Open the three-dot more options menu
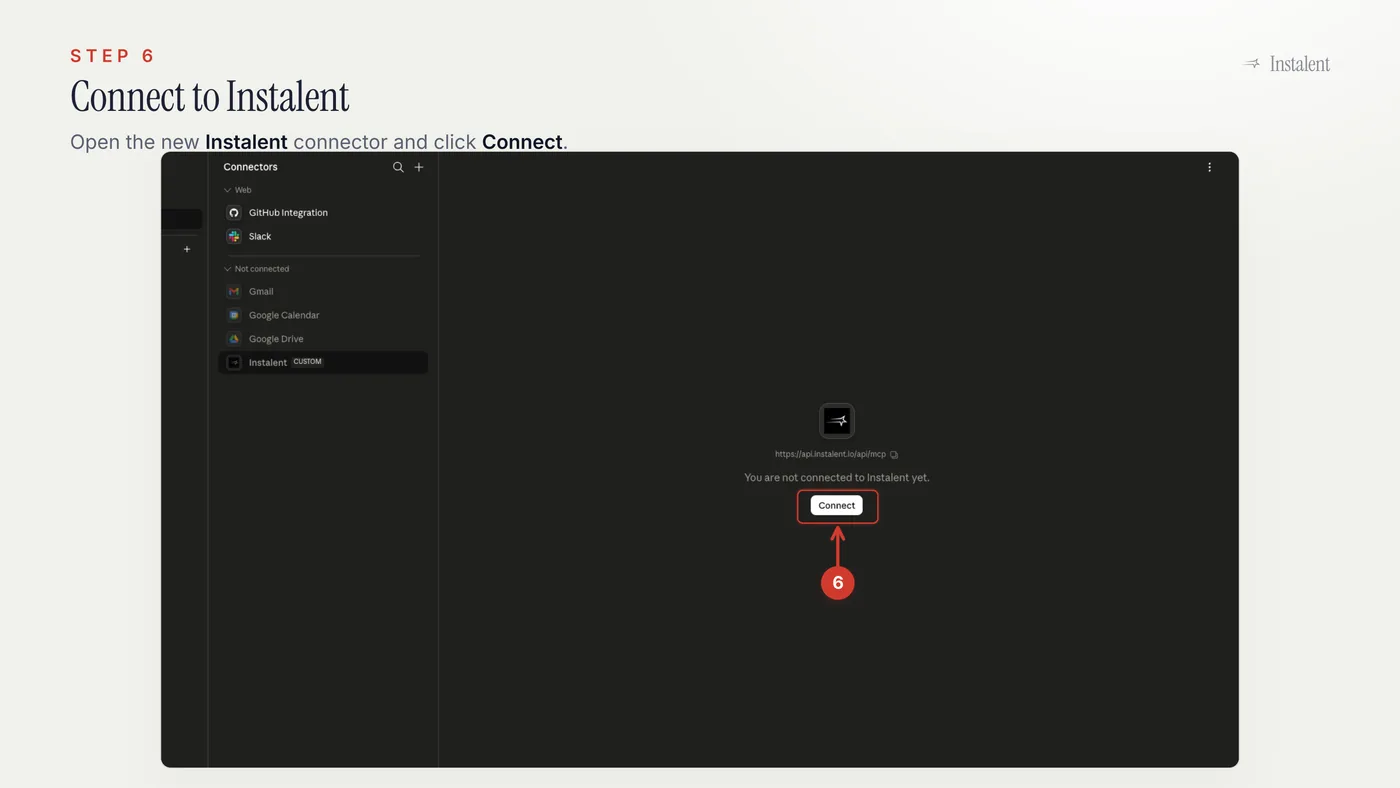 point(1209,167)
